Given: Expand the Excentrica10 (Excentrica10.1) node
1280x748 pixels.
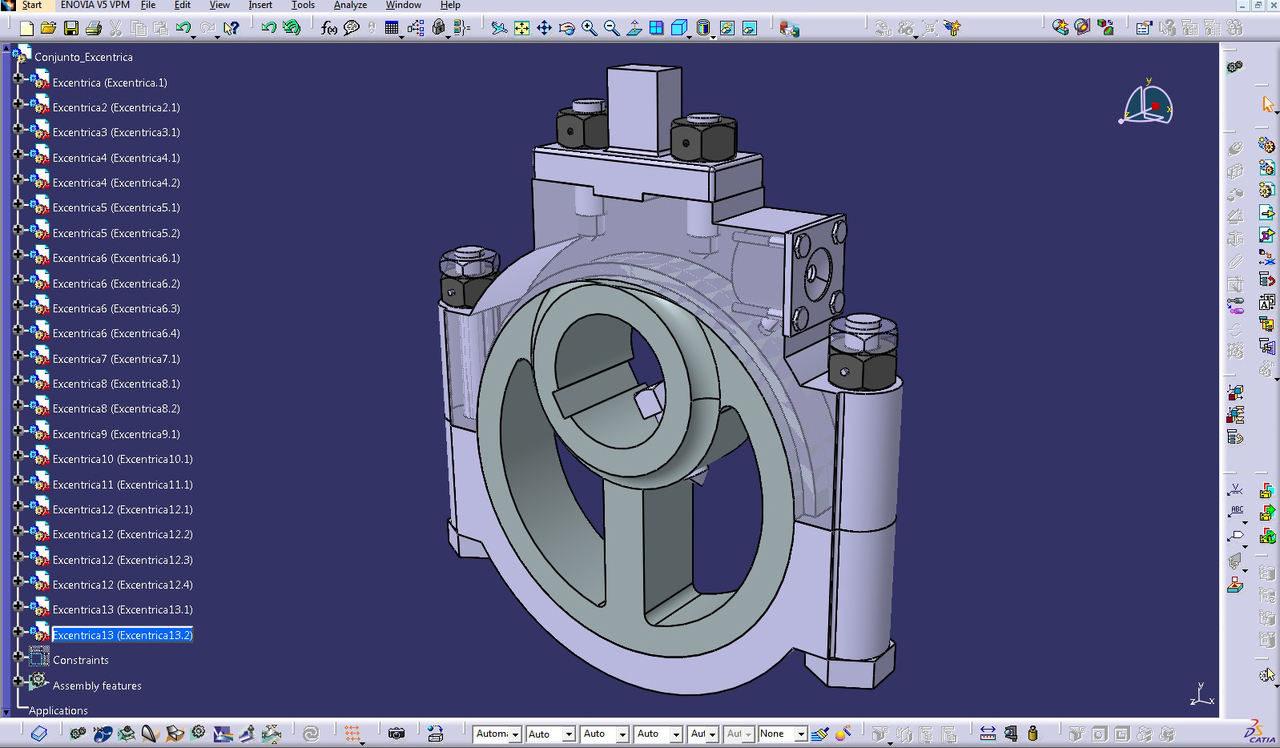Looking at the screenshot, I should [18, 455].
